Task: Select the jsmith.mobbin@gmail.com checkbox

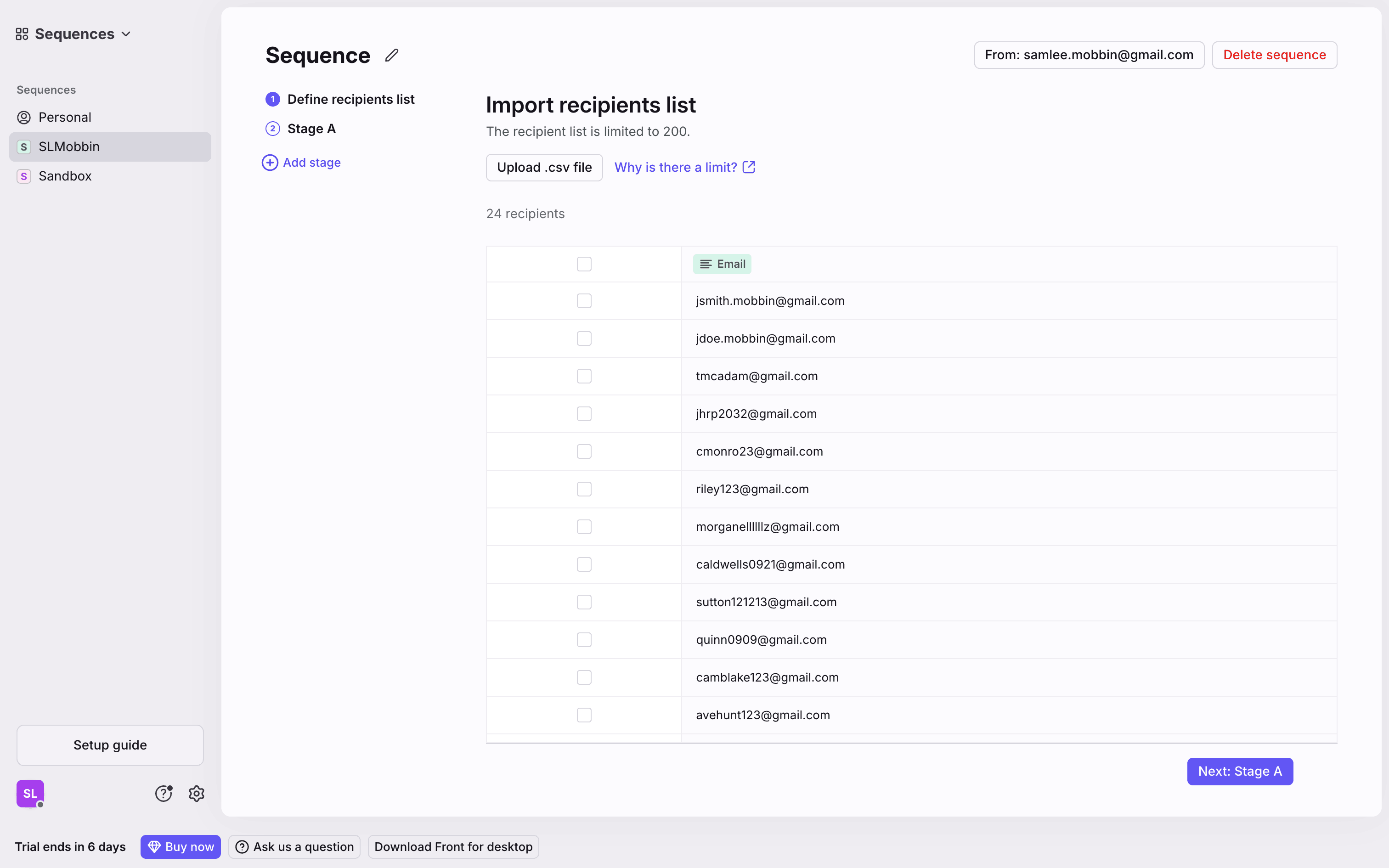Action: [x=584, y=301]
